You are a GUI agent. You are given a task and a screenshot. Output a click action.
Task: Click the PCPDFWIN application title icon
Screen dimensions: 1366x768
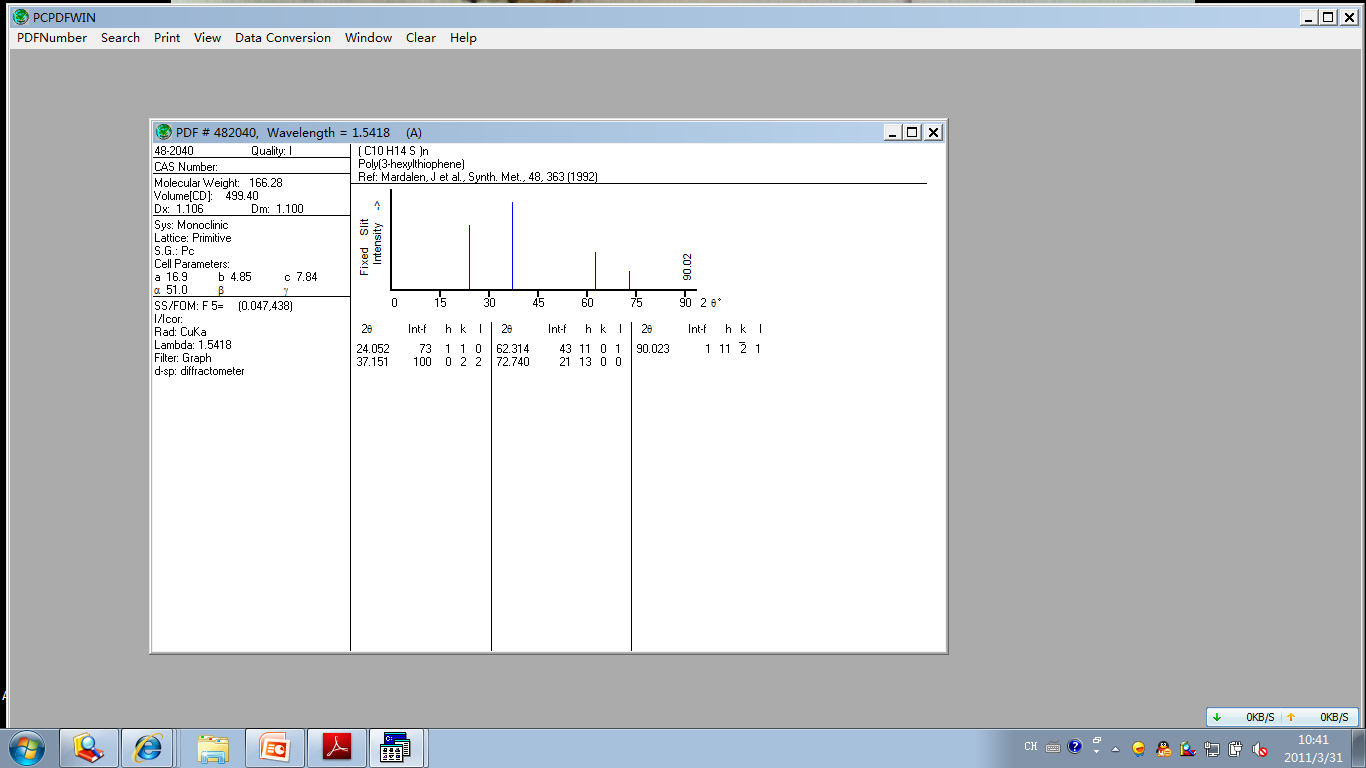(x=20, y=17)
